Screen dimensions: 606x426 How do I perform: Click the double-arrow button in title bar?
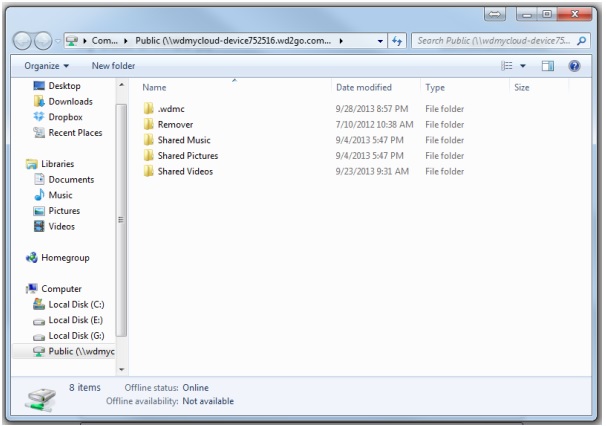pos(494,15)
